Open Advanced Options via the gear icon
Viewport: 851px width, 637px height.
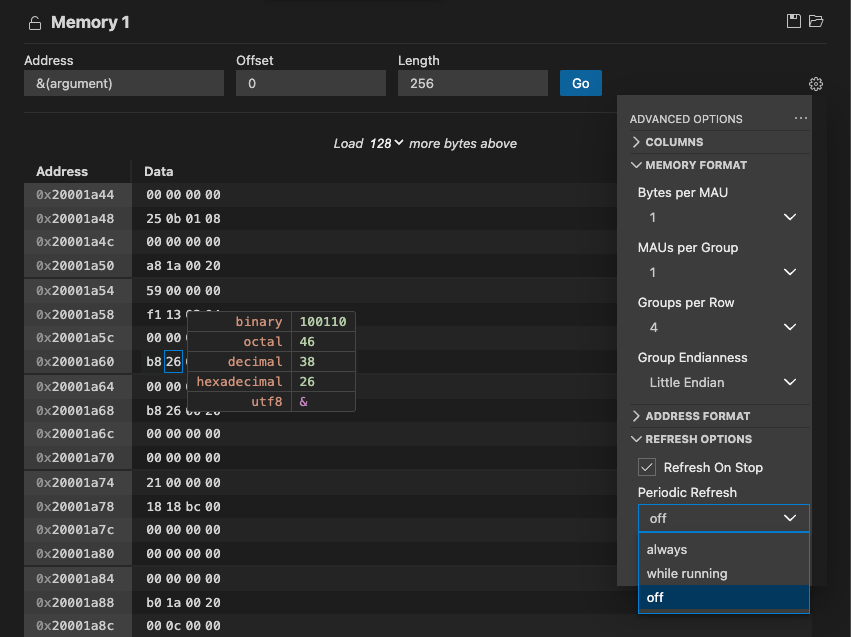[815, 84]
